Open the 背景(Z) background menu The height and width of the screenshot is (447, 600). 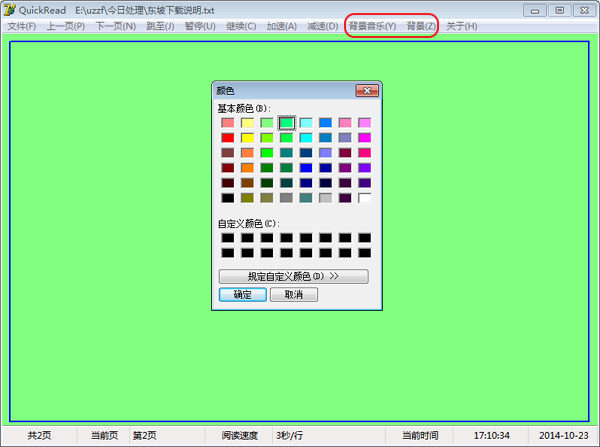(x=421, y=26)
